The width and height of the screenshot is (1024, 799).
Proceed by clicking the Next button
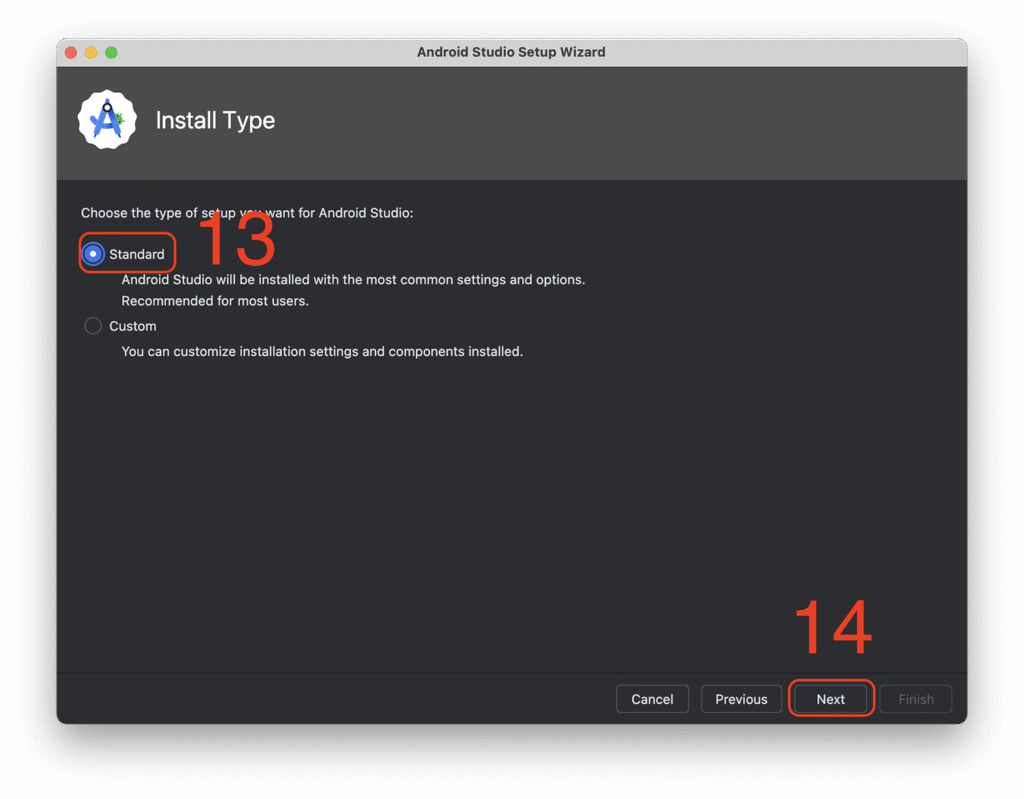pos(831,699)
